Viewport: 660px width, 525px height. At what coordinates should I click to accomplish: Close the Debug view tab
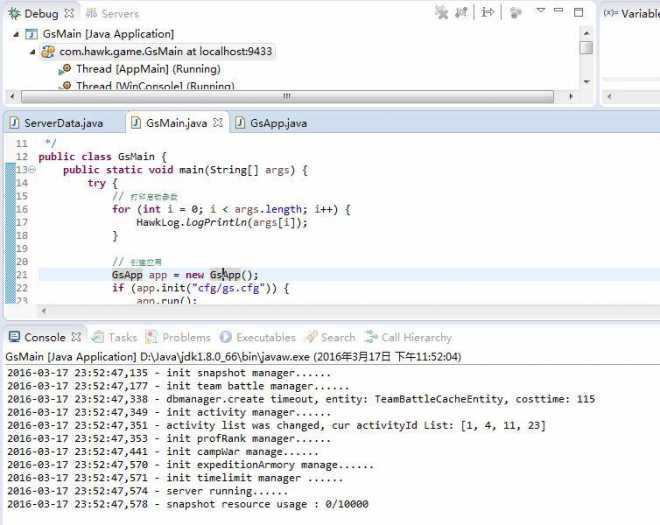69,14
